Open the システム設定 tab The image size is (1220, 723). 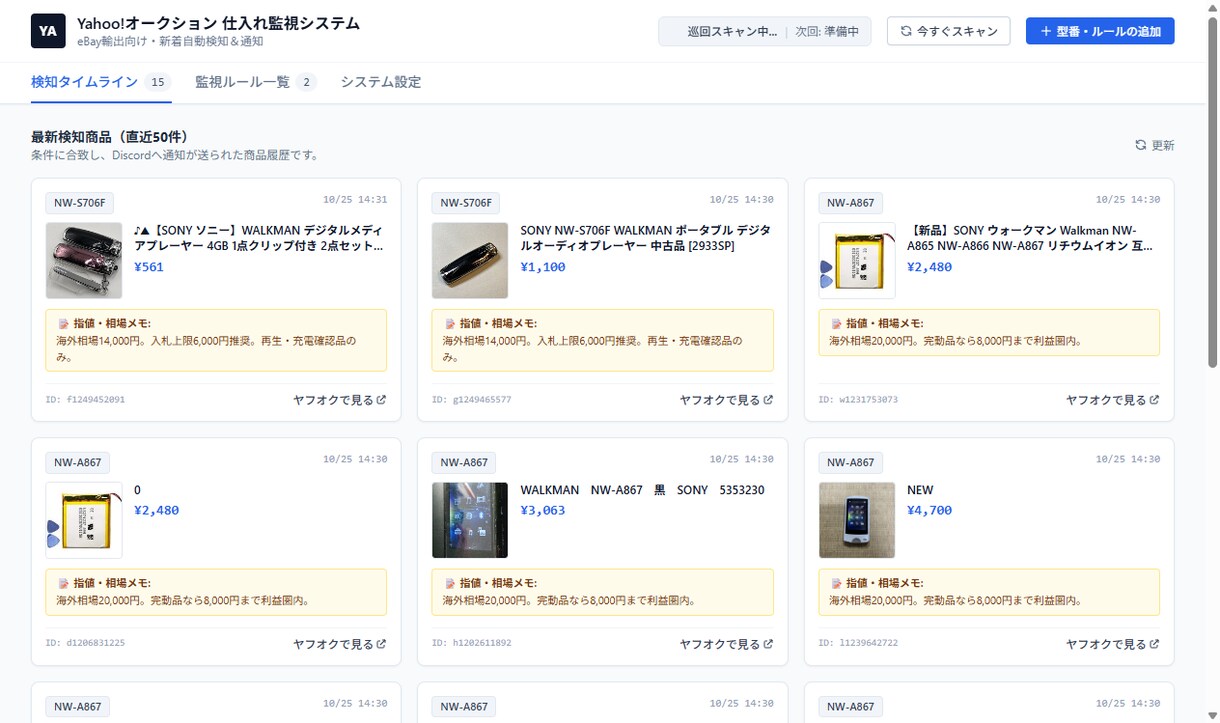click(x=381, y=82)
